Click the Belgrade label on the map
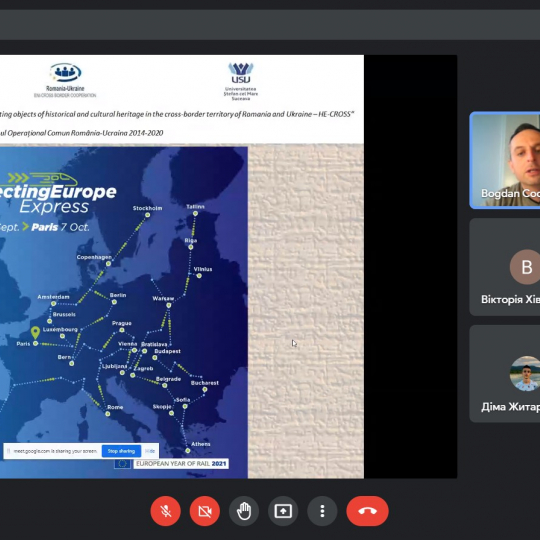540x540 pixels. pyautogui.click(x=168, y=379)
